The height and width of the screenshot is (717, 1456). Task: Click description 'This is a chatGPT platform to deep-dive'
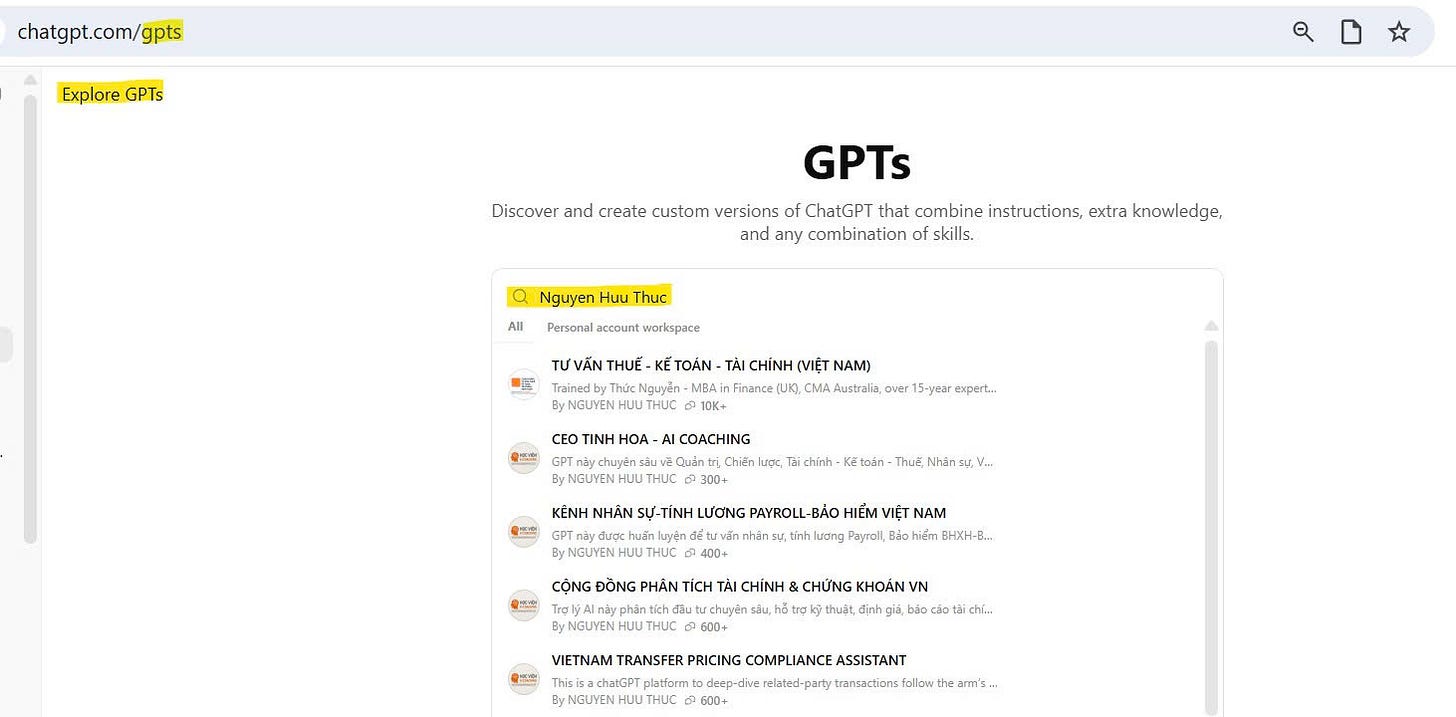pos(774,683)
